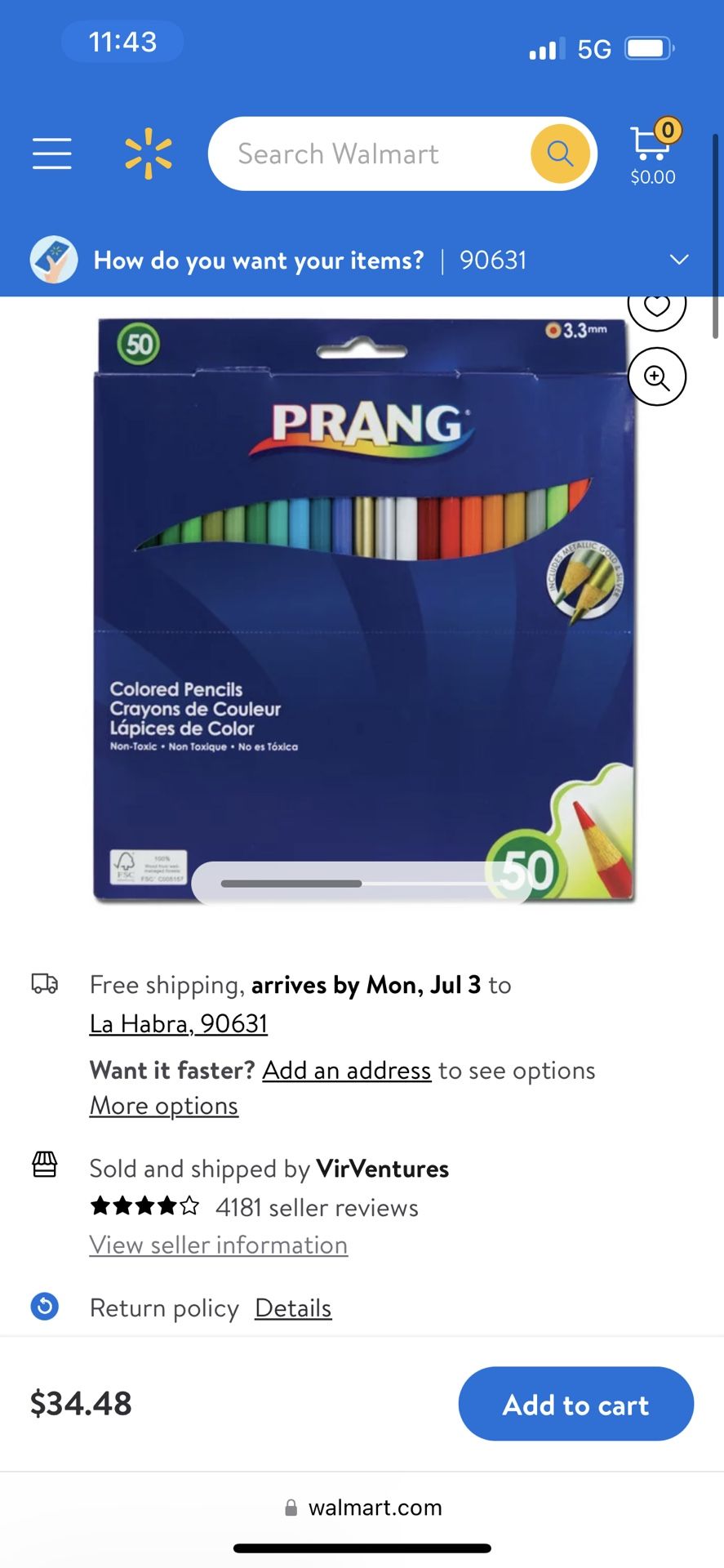Open return policy "Details" link
Screen dimensions: 724x1568
coord(293,1307)
